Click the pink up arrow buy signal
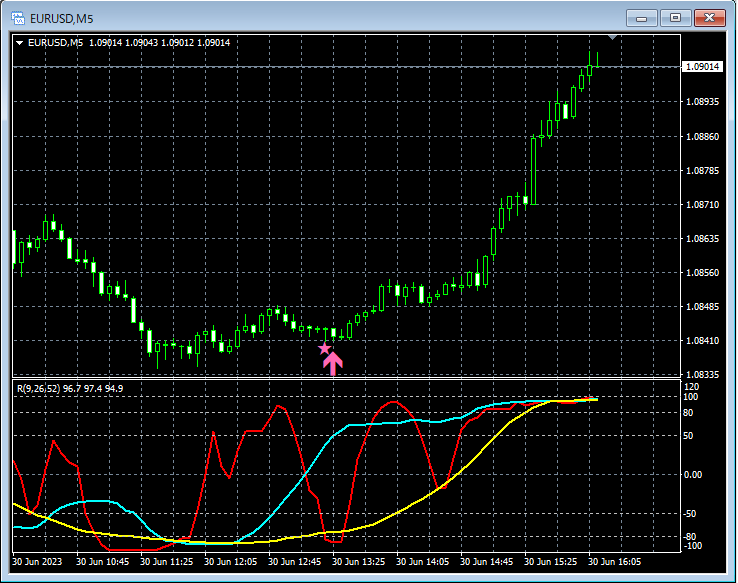The image size is (738, 583). pyautogui.click(x=333, y=363)
